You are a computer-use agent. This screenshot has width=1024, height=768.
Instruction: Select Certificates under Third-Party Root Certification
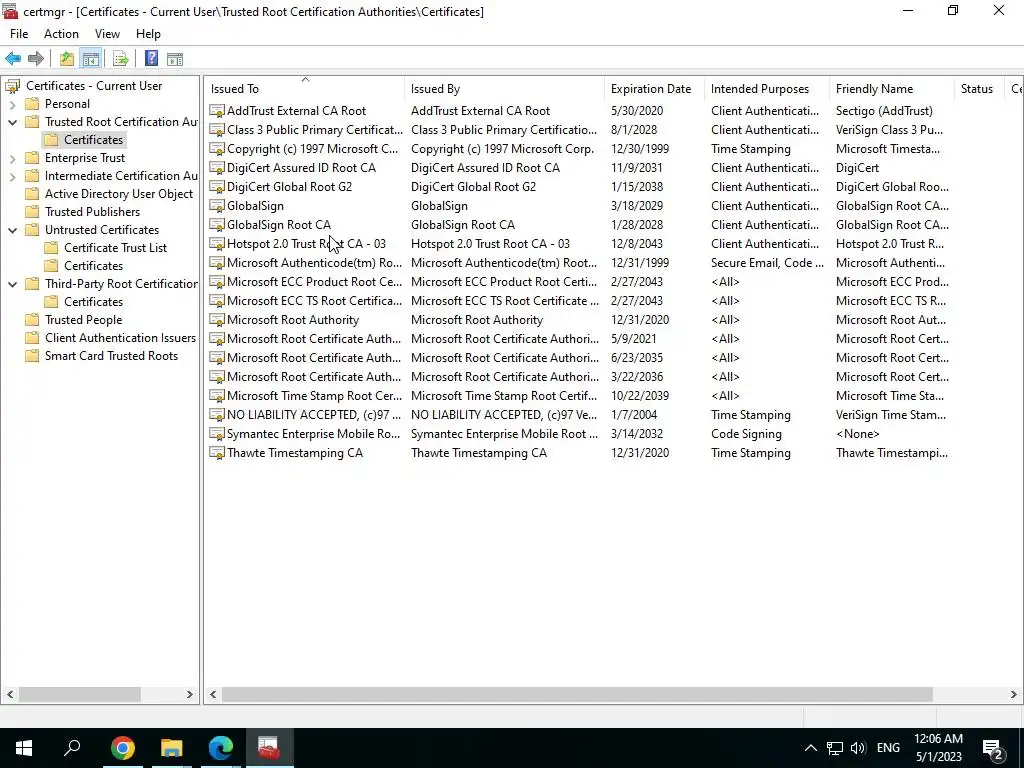93,302
